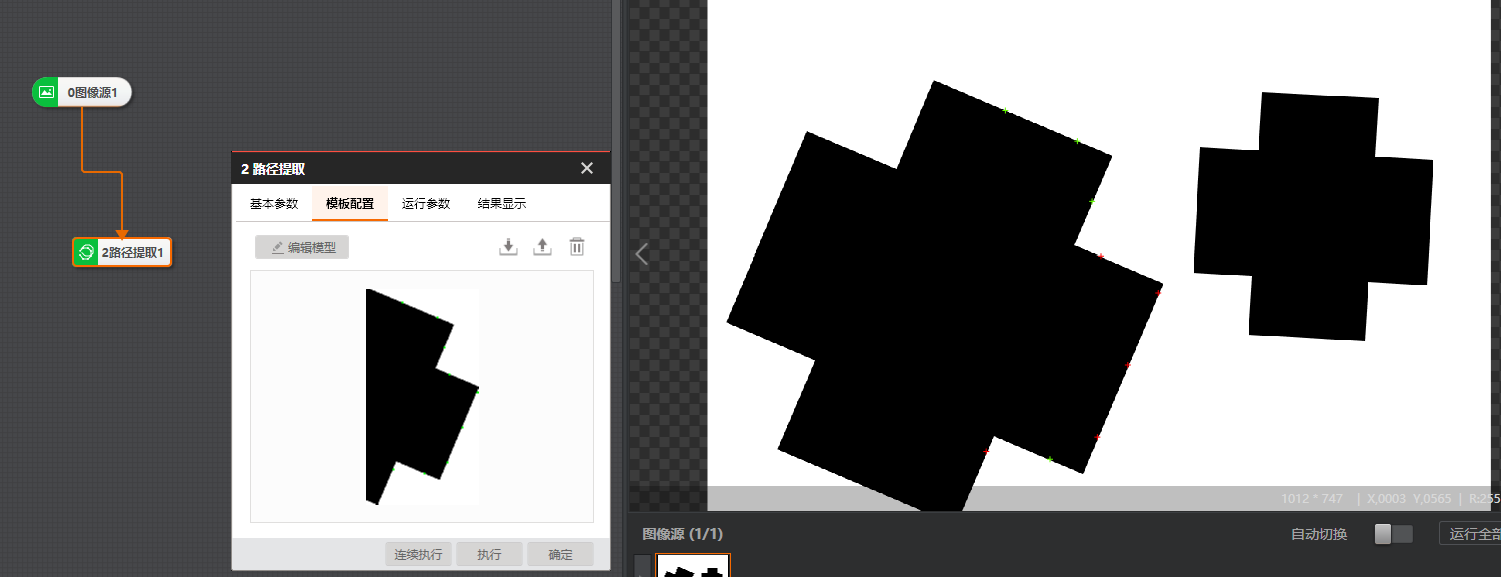Image resolution: width=1501 pixels, height=577 pixels.
Task: Select the 0图像源1 node label
Action: click(93, 93)
